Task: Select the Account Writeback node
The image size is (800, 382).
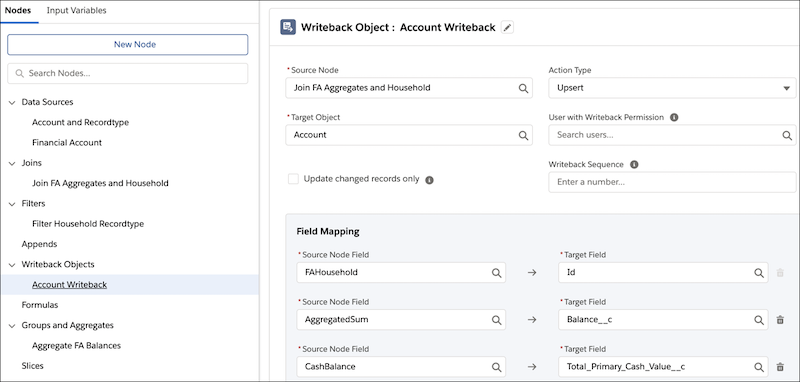Action: point(69,285)
